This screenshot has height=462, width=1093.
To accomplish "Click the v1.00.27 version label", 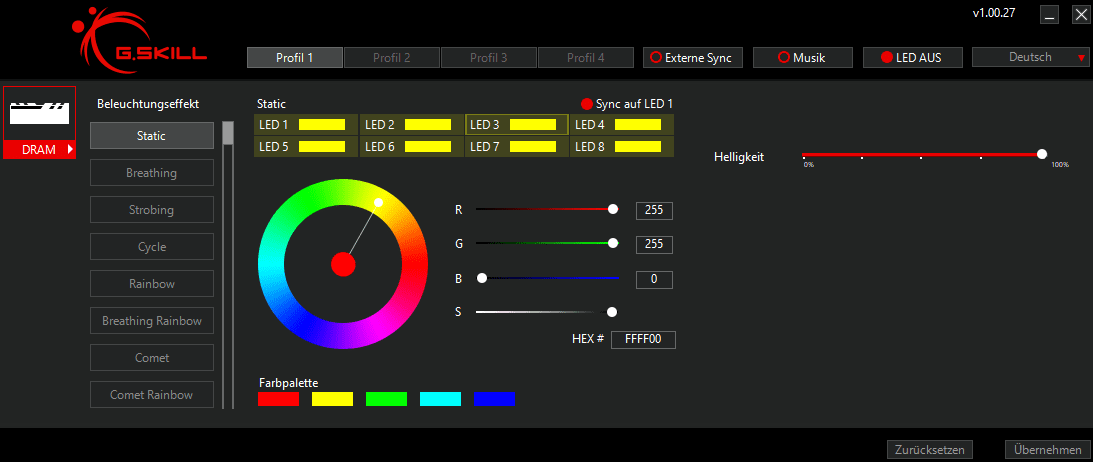I will (x=993, y=13).
